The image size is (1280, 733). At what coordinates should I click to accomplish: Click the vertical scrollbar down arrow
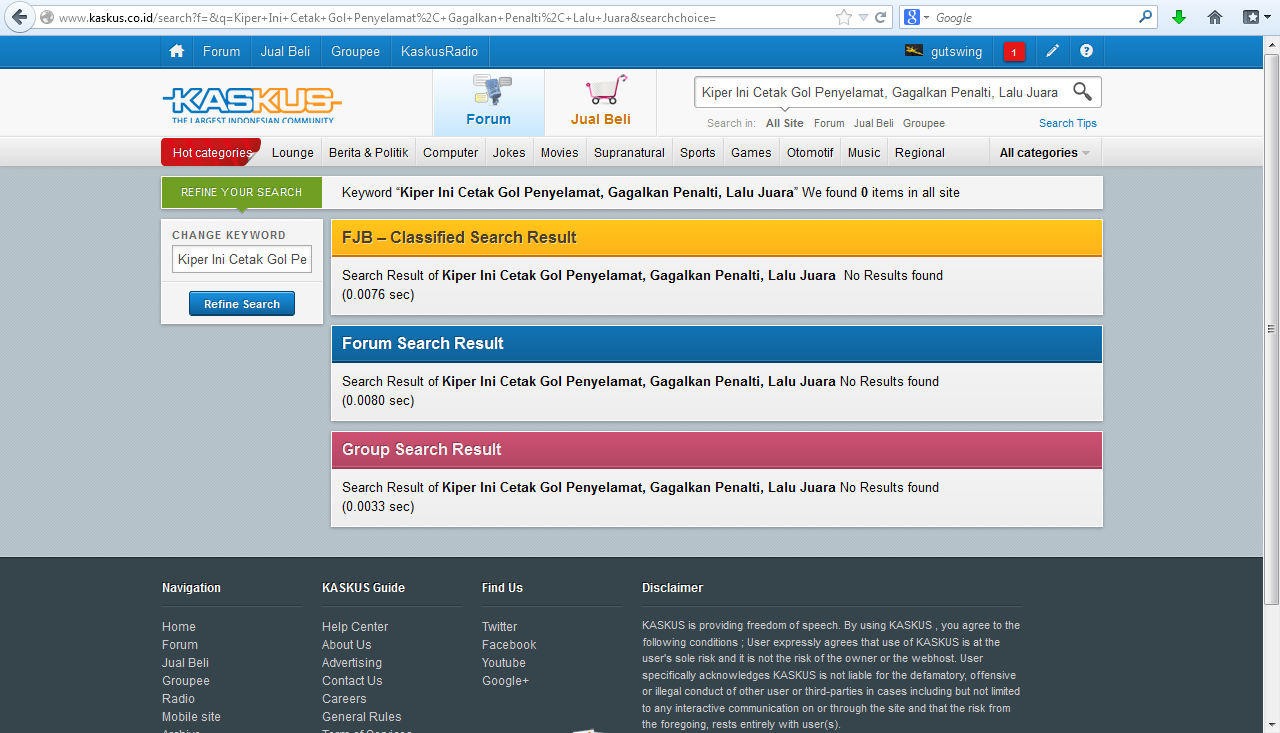coord(1271,724)
